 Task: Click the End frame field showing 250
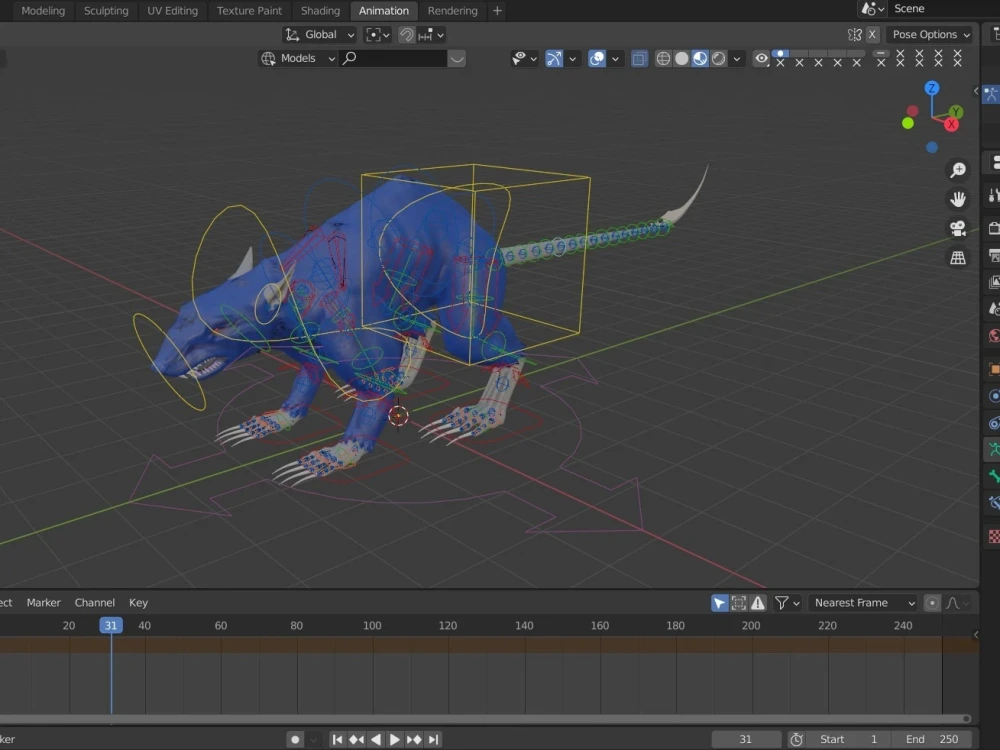(x=931, y=739)
